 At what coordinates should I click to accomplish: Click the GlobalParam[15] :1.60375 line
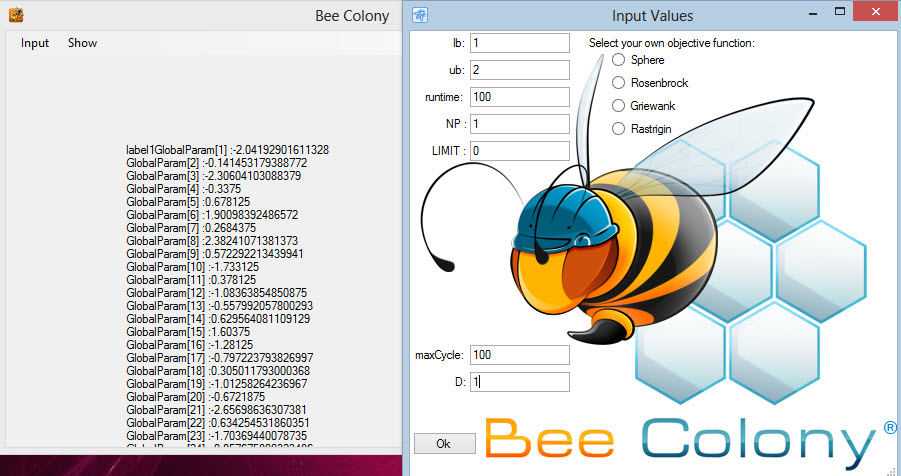tap(188, 332)
